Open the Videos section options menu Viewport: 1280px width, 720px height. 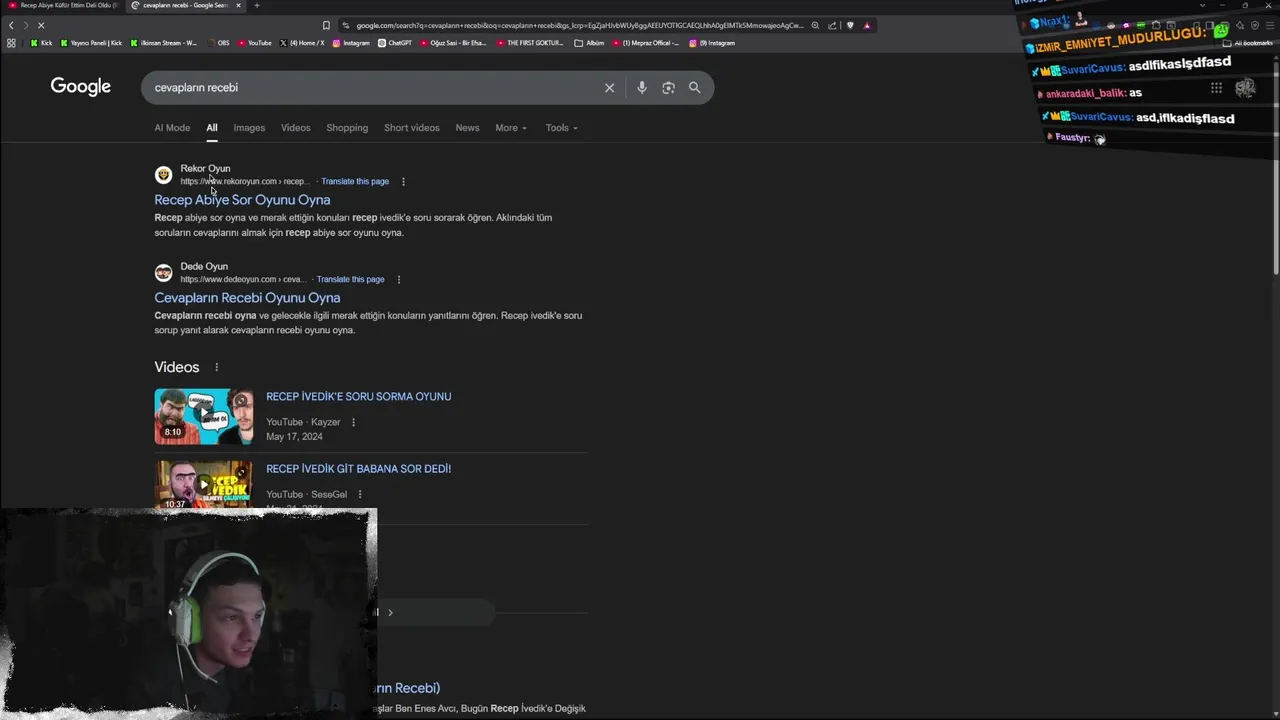216,368
